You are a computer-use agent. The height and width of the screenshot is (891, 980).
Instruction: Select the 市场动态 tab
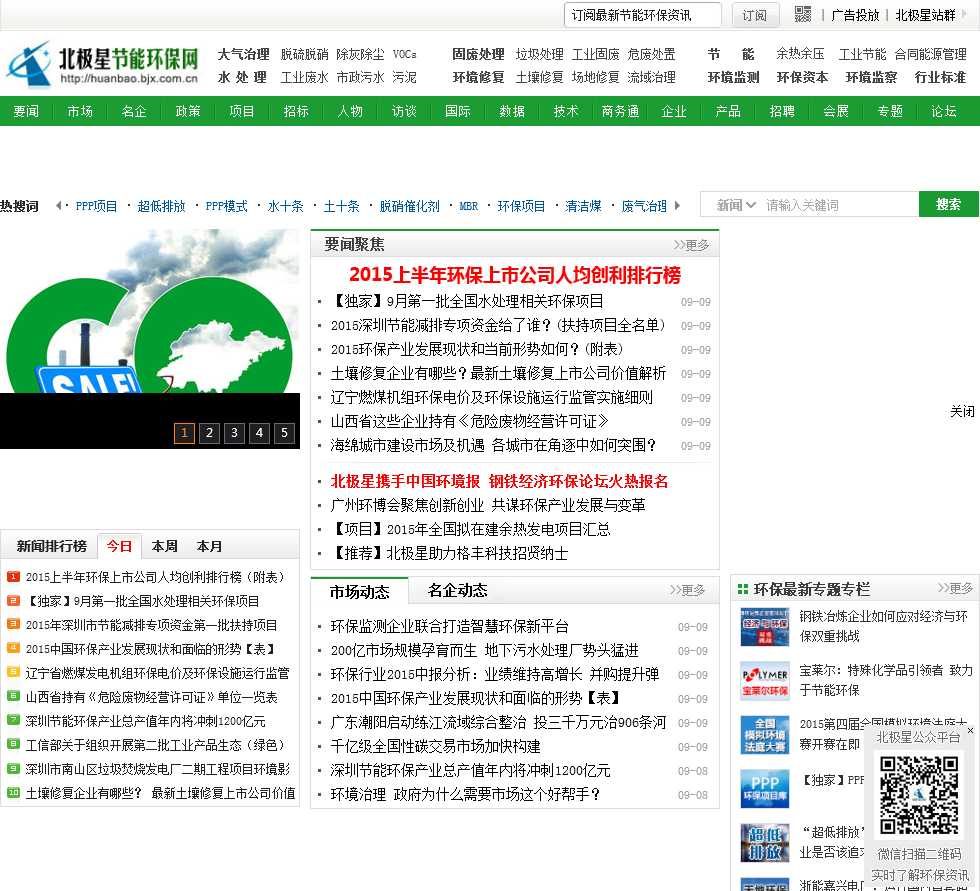[x=359, y=591]
